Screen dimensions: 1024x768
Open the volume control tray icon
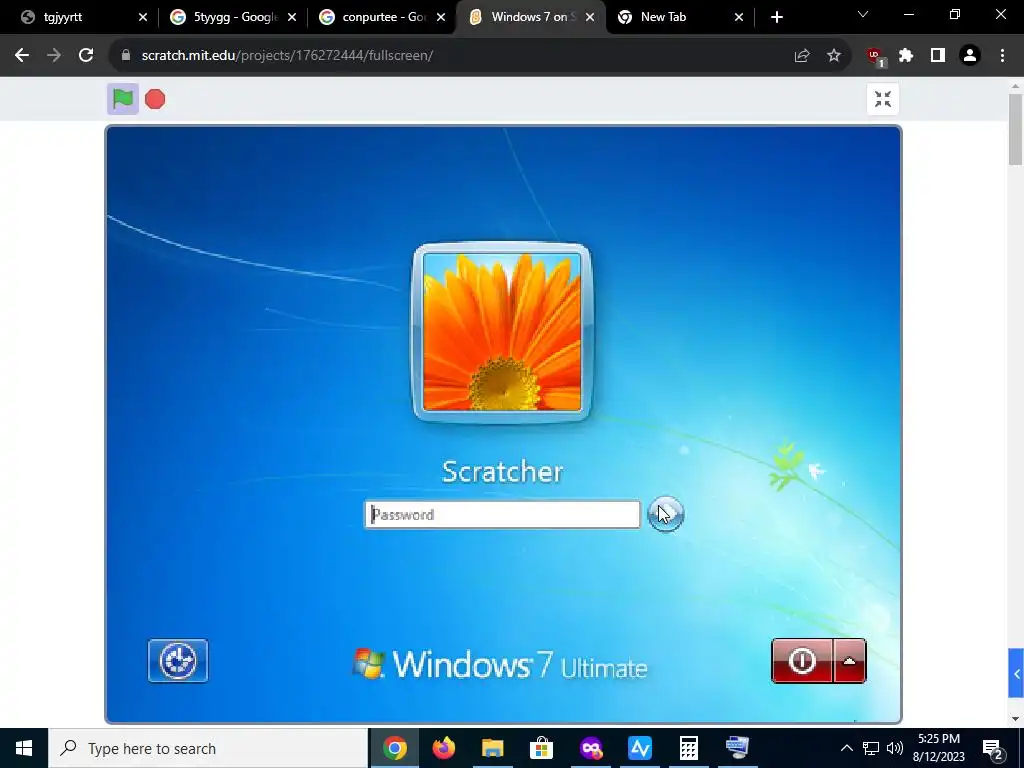(x=895, y=748)
